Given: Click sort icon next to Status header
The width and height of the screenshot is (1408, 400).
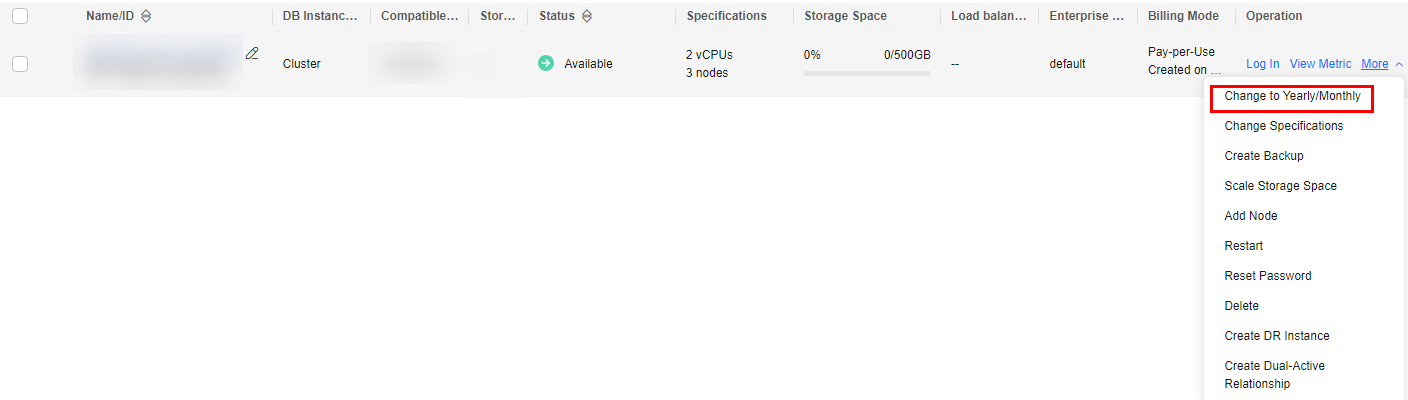Looking at the screenshot, I should (x=586, y=16).
